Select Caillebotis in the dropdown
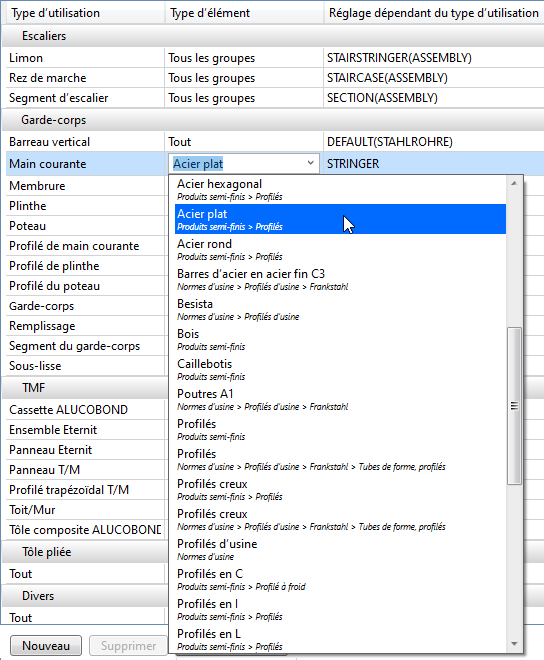This screenshot has height=660, width=544. point(340,369)
